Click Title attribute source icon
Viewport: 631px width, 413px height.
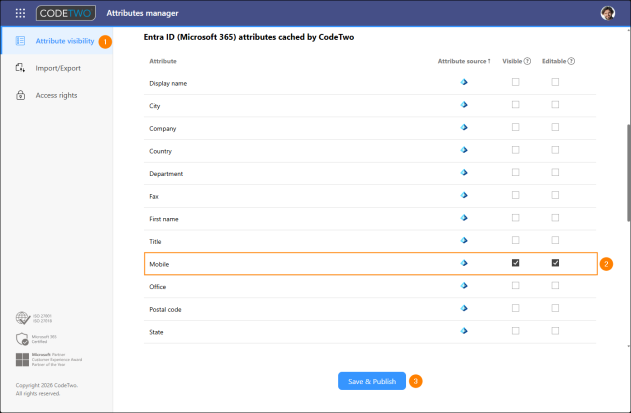click(x=464, y=240)
